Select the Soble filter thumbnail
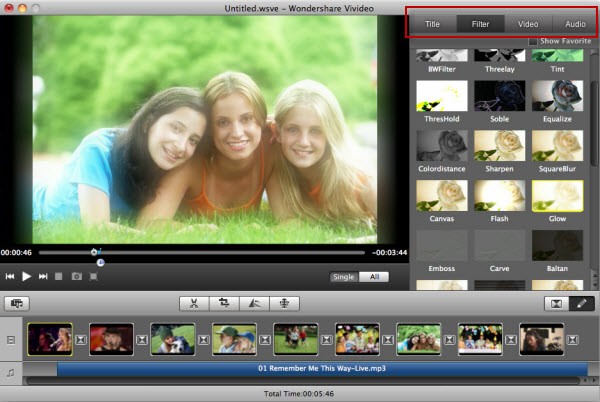Image resolution: width=600 pixels, height=402 pixels. click(499, 96)
